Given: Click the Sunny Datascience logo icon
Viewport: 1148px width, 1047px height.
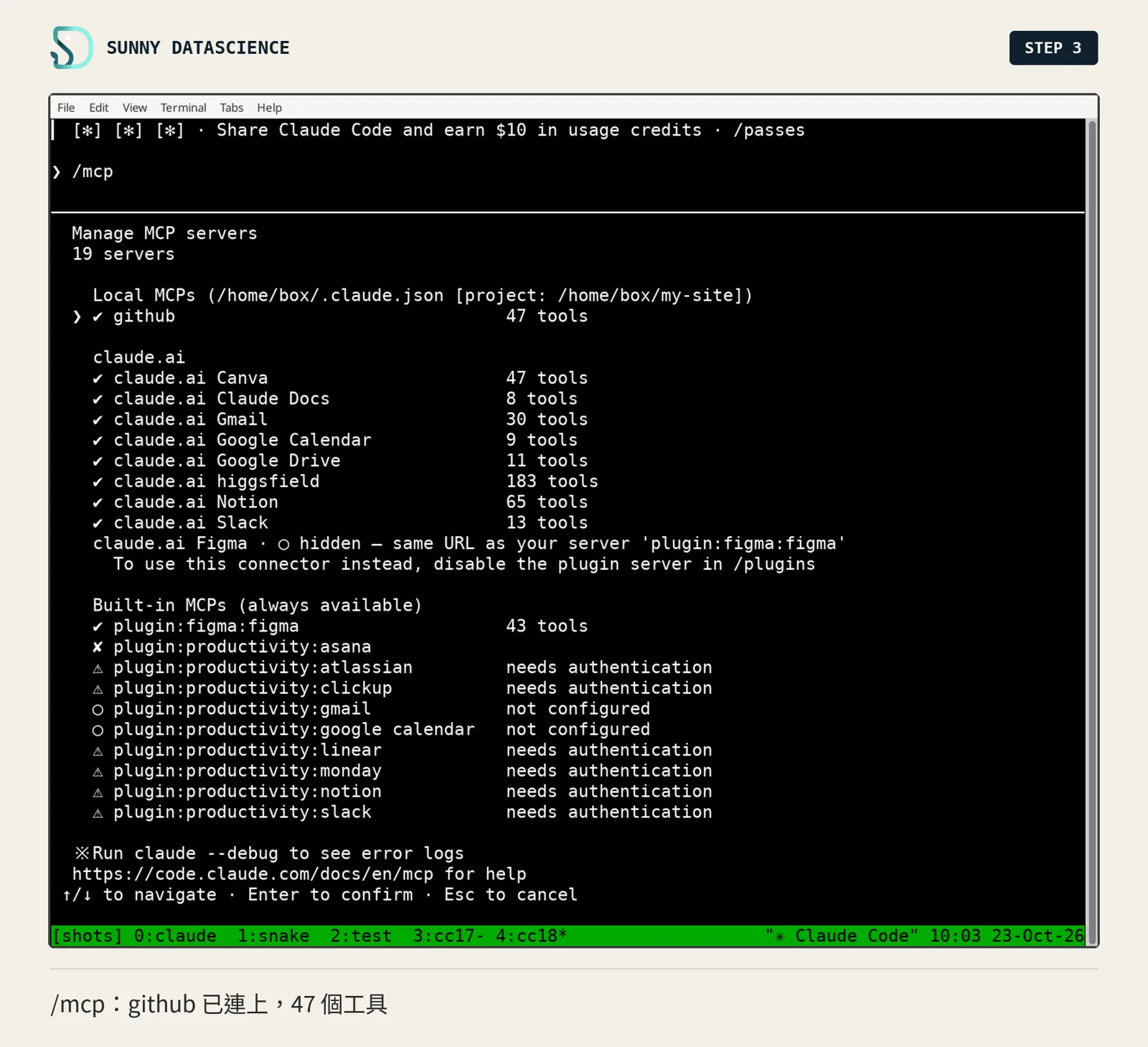Looking at the screenshot, I should pos(71,47).
